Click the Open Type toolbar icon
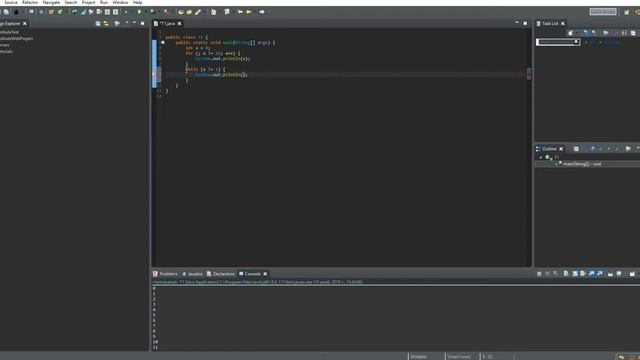Viewport: 640px width, 360px height. [181, 12]
